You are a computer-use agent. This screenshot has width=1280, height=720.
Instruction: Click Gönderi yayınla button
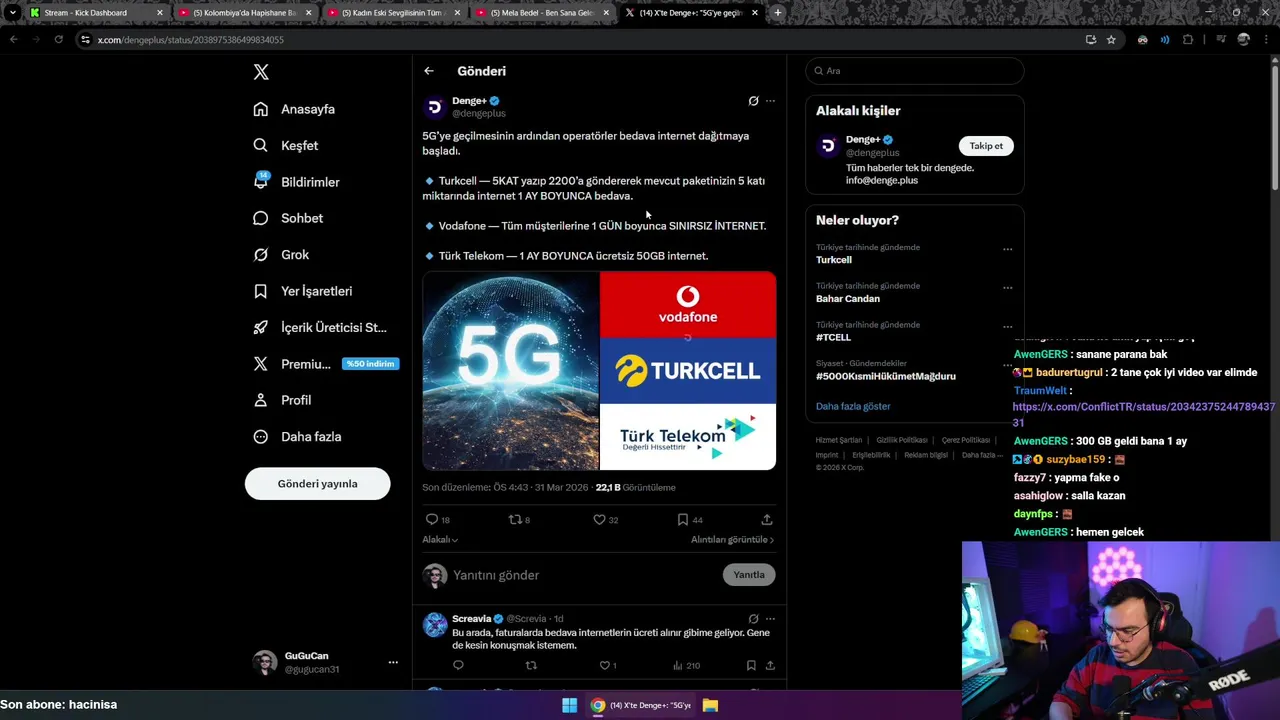pos(317,484)
